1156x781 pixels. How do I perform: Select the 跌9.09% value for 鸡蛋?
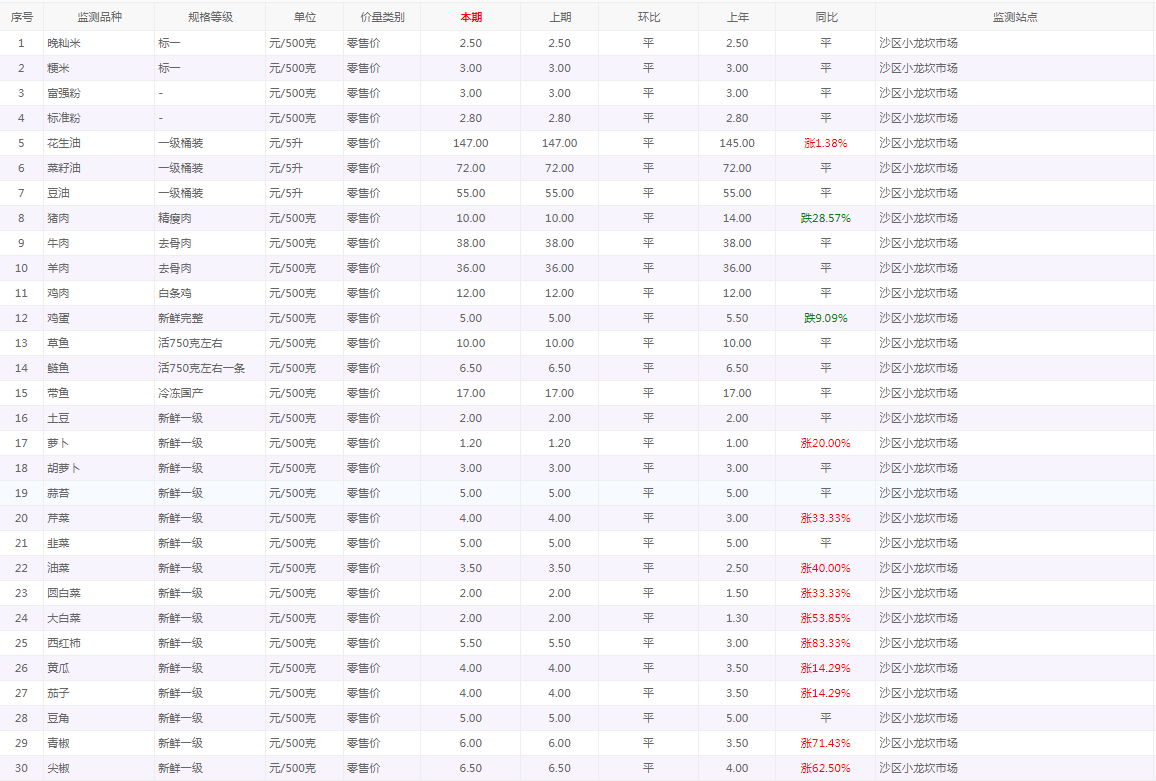click(x=825, y=318)
